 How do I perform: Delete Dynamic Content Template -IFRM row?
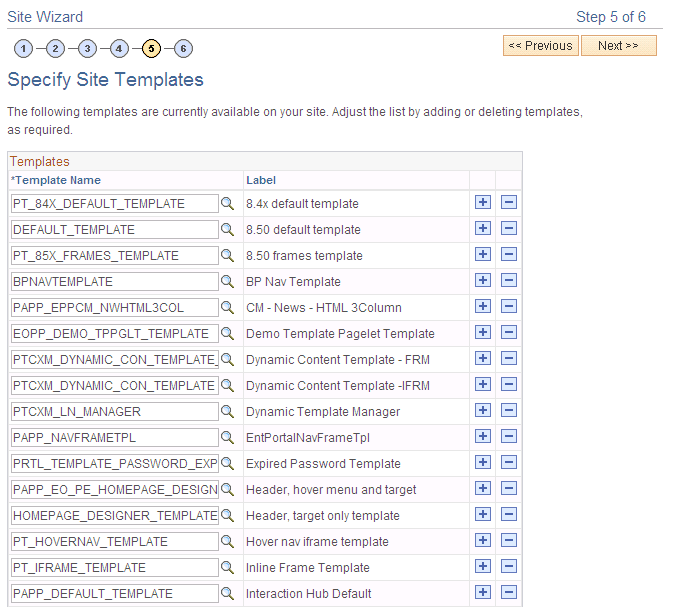click(x=509, y=384)
